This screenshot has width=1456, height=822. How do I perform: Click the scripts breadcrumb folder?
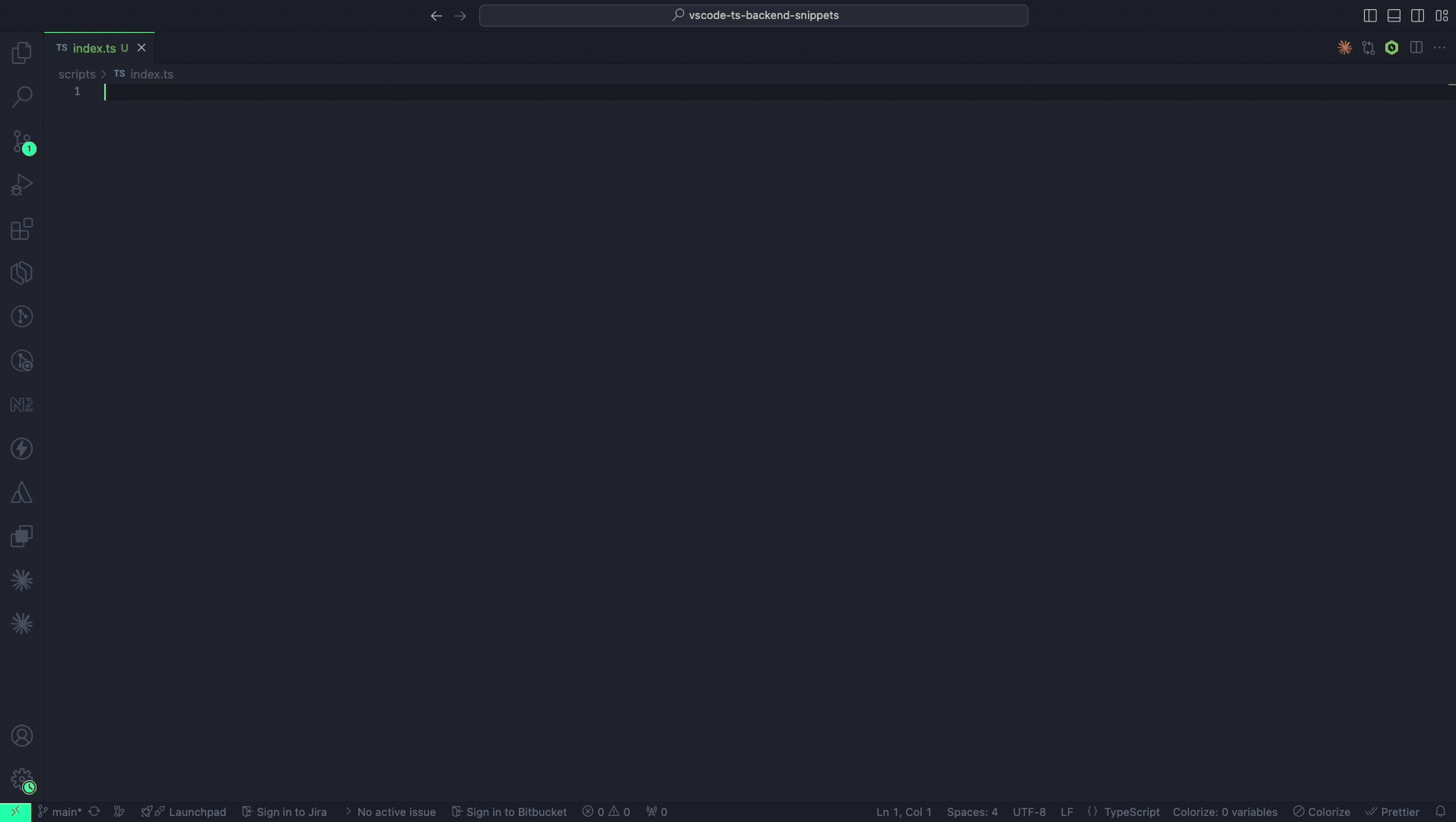(x=77, y=74)
